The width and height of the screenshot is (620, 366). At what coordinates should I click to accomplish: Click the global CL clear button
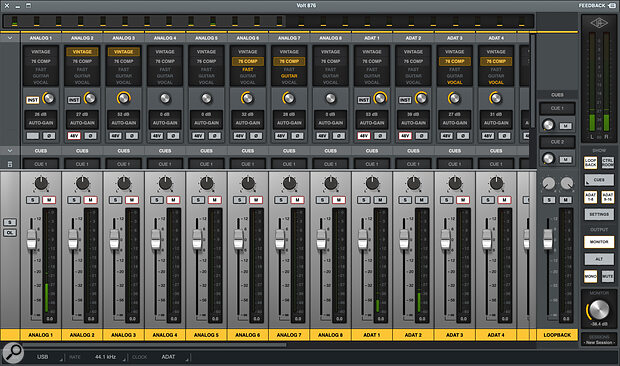(10, 233)
